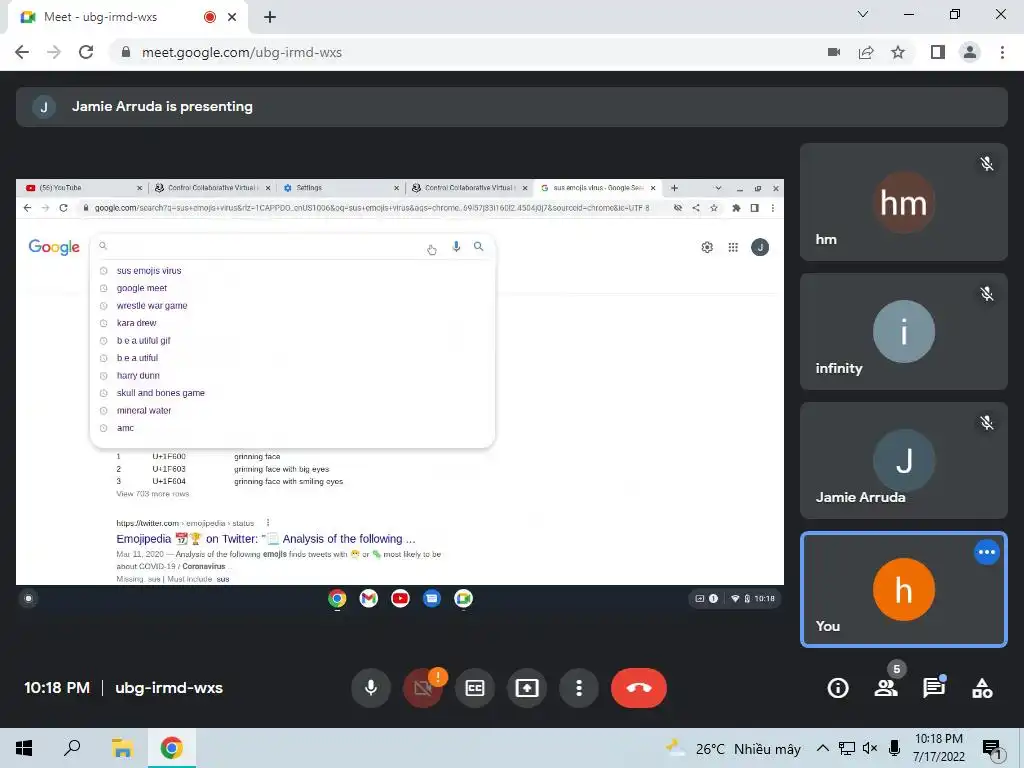Mute the microphone in Meet controls

click(370, 688)
